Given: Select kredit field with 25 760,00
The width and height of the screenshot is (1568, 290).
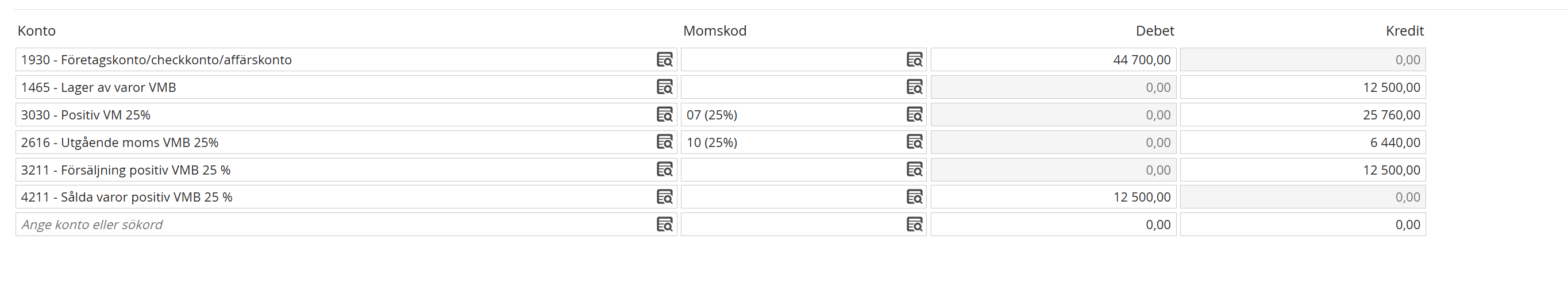Looking at the screenshot, I should point(1303,114).
